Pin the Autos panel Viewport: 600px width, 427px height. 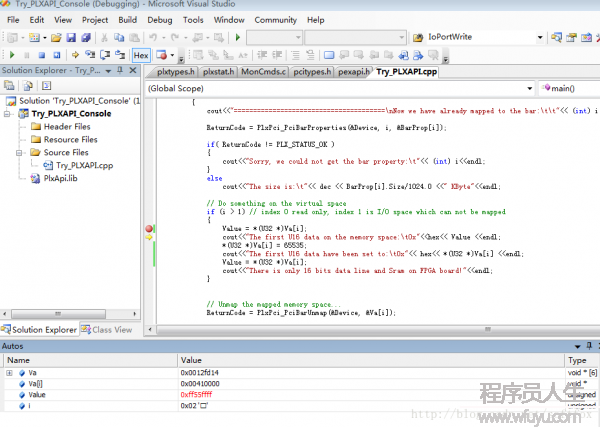tap(589, 346)
